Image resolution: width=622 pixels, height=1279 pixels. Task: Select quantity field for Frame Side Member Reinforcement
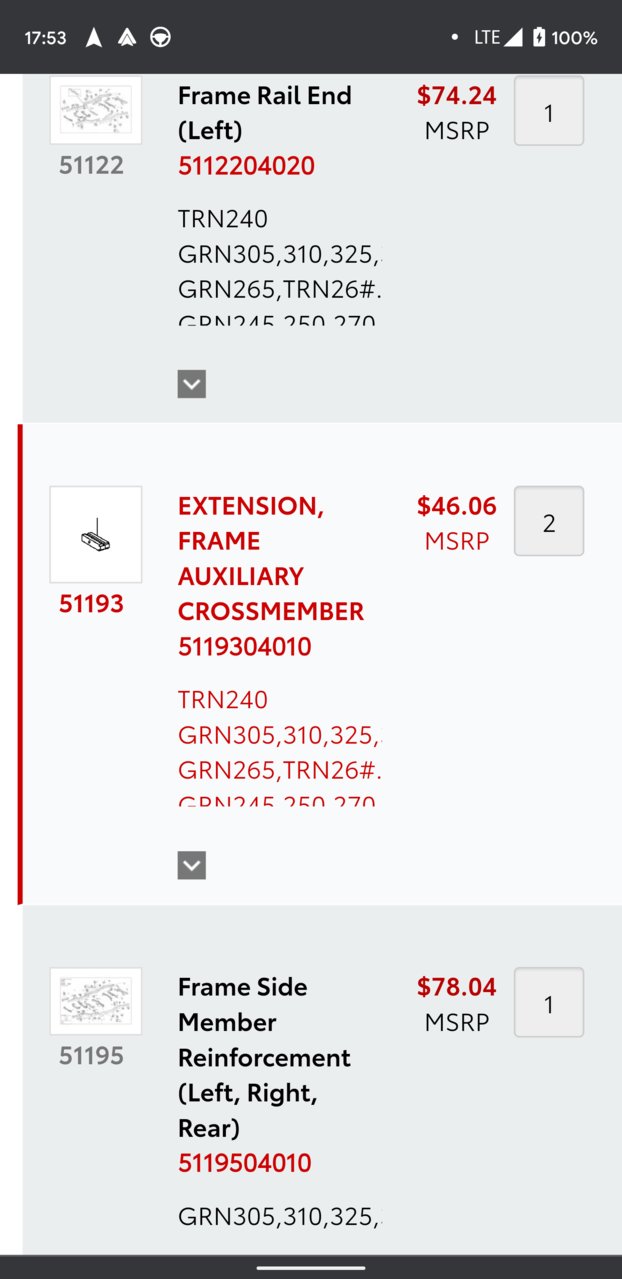pos(549,1002)
